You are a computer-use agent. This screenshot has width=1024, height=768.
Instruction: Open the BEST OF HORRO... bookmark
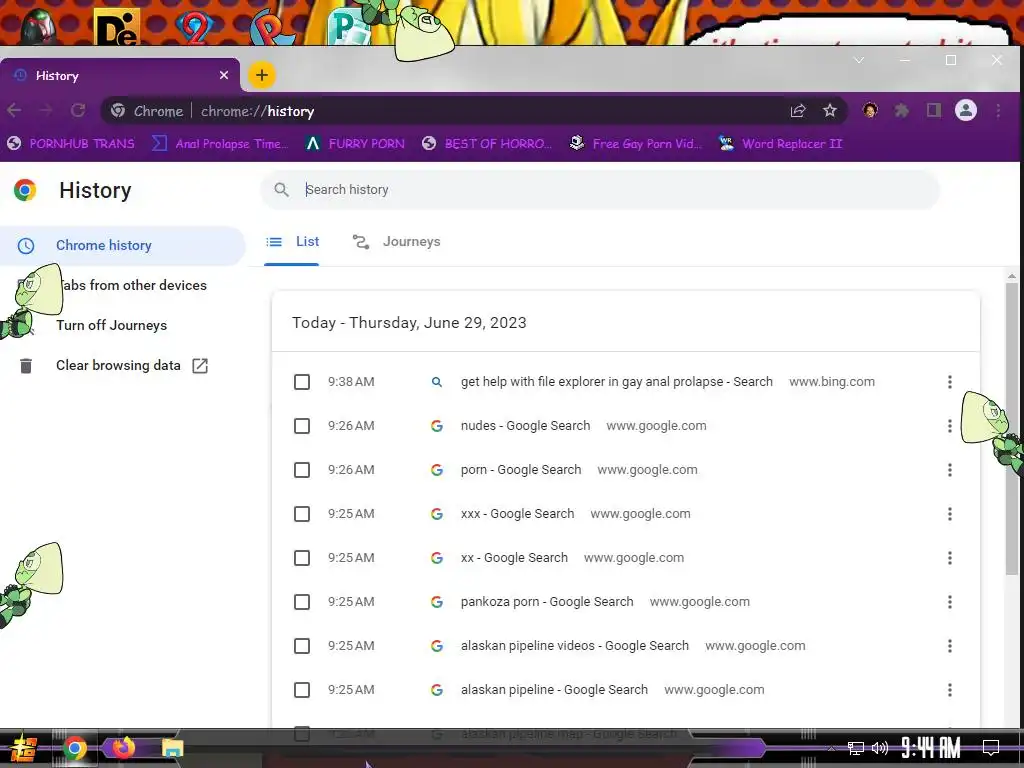(x=487, y=144)
